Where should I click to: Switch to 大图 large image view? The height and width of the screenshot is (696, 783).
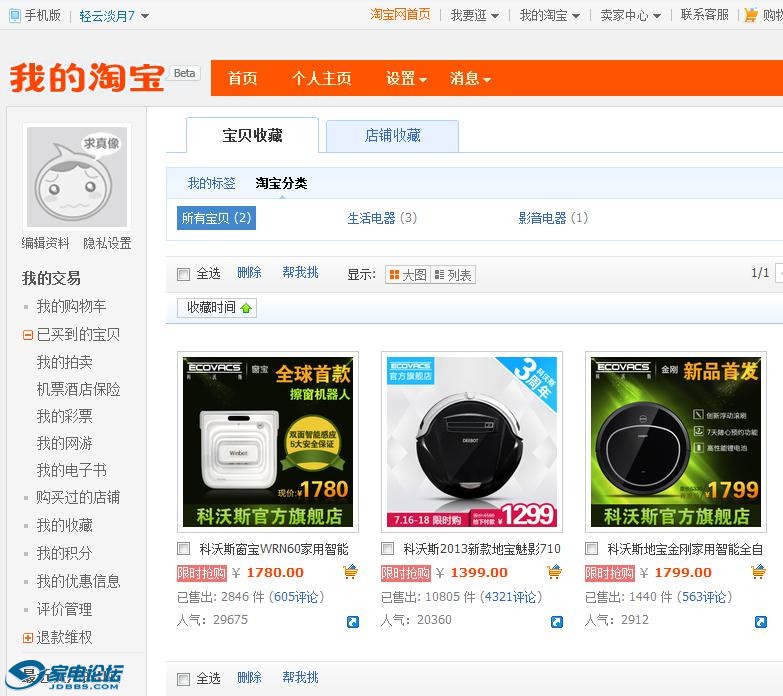click(407, 275)
